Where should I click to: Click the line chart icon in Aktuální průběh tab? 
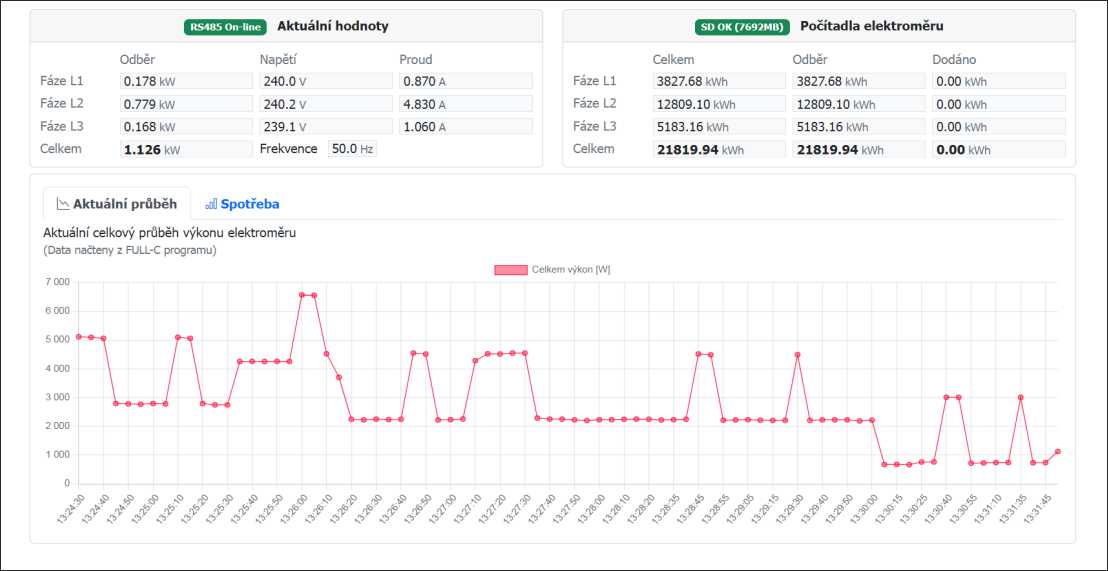63,204
